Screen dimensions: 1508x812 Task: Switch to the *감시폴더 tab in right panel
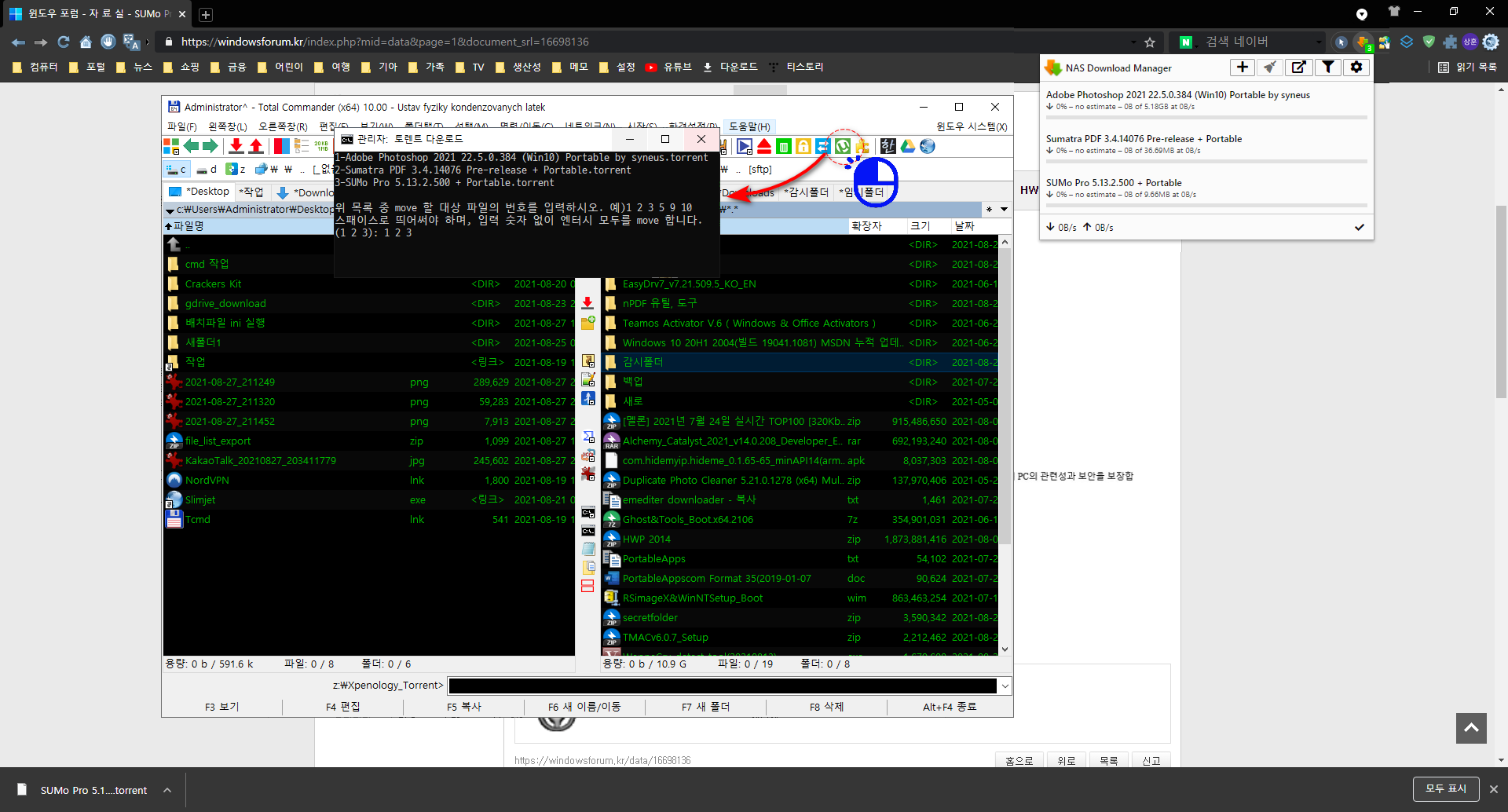click(x=807, y=192)
